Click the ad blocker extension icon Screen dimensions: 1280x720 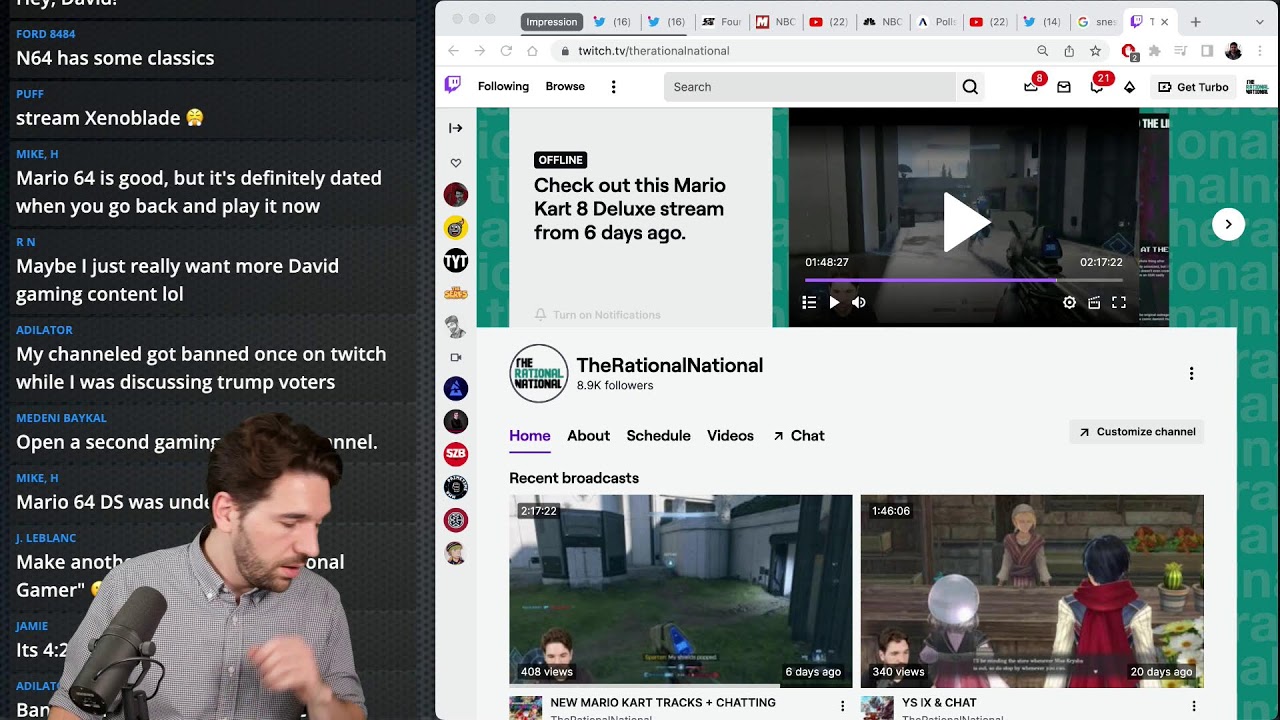tap(1129, 51)
